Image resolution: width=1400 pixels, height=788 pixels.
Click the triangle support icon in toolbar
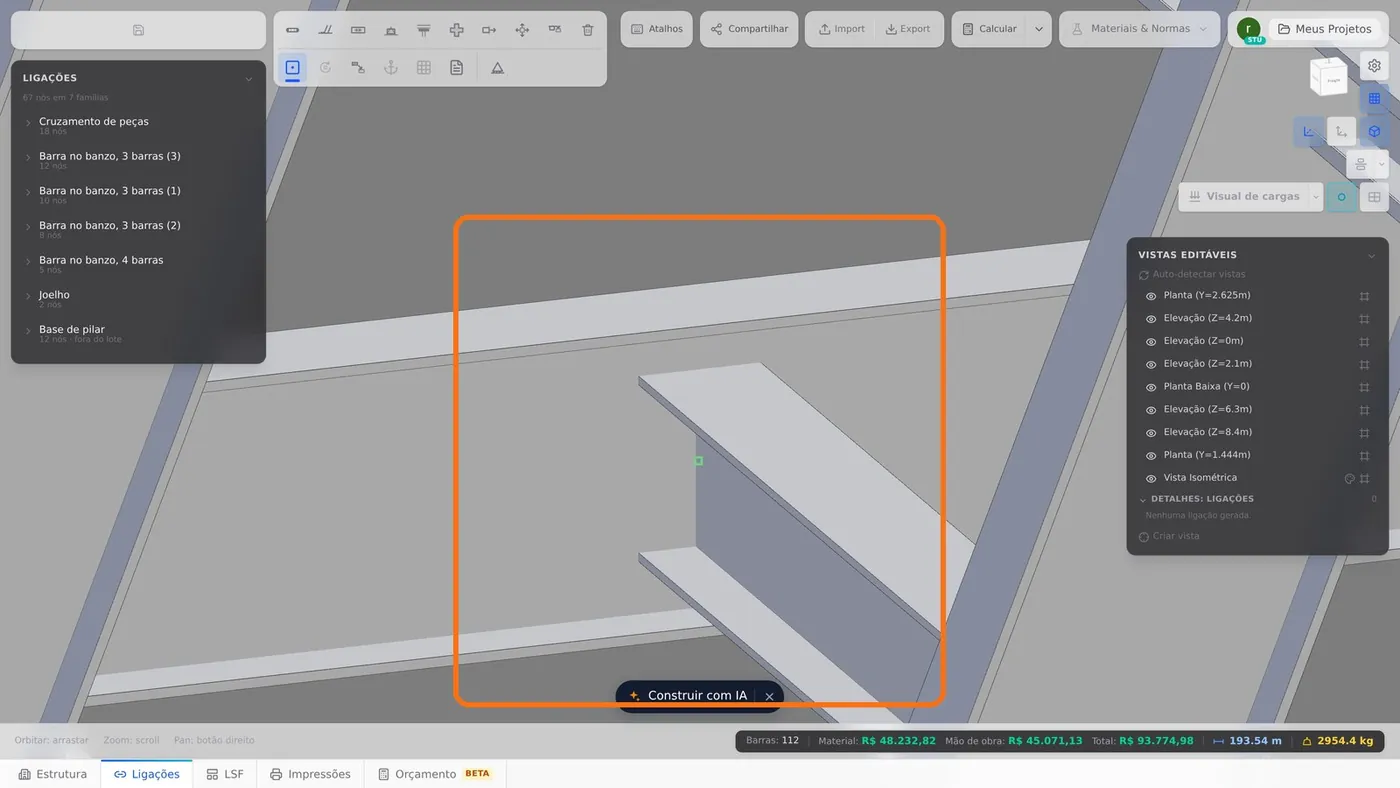pyautogui.click(x=497, y=67)
